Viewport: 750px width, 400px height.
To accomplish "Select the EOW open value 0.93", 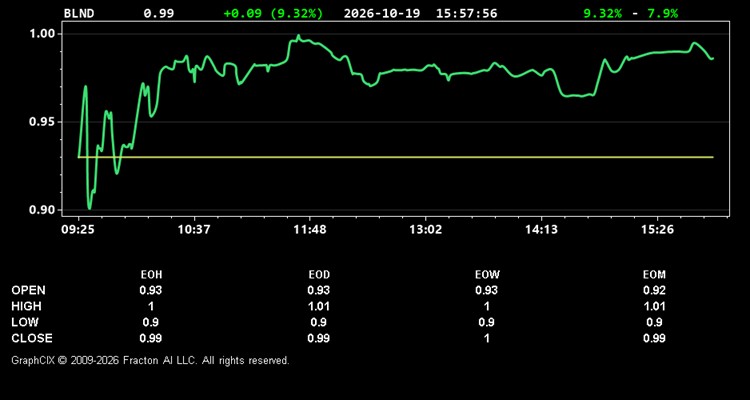I will (x=486, y=290).
